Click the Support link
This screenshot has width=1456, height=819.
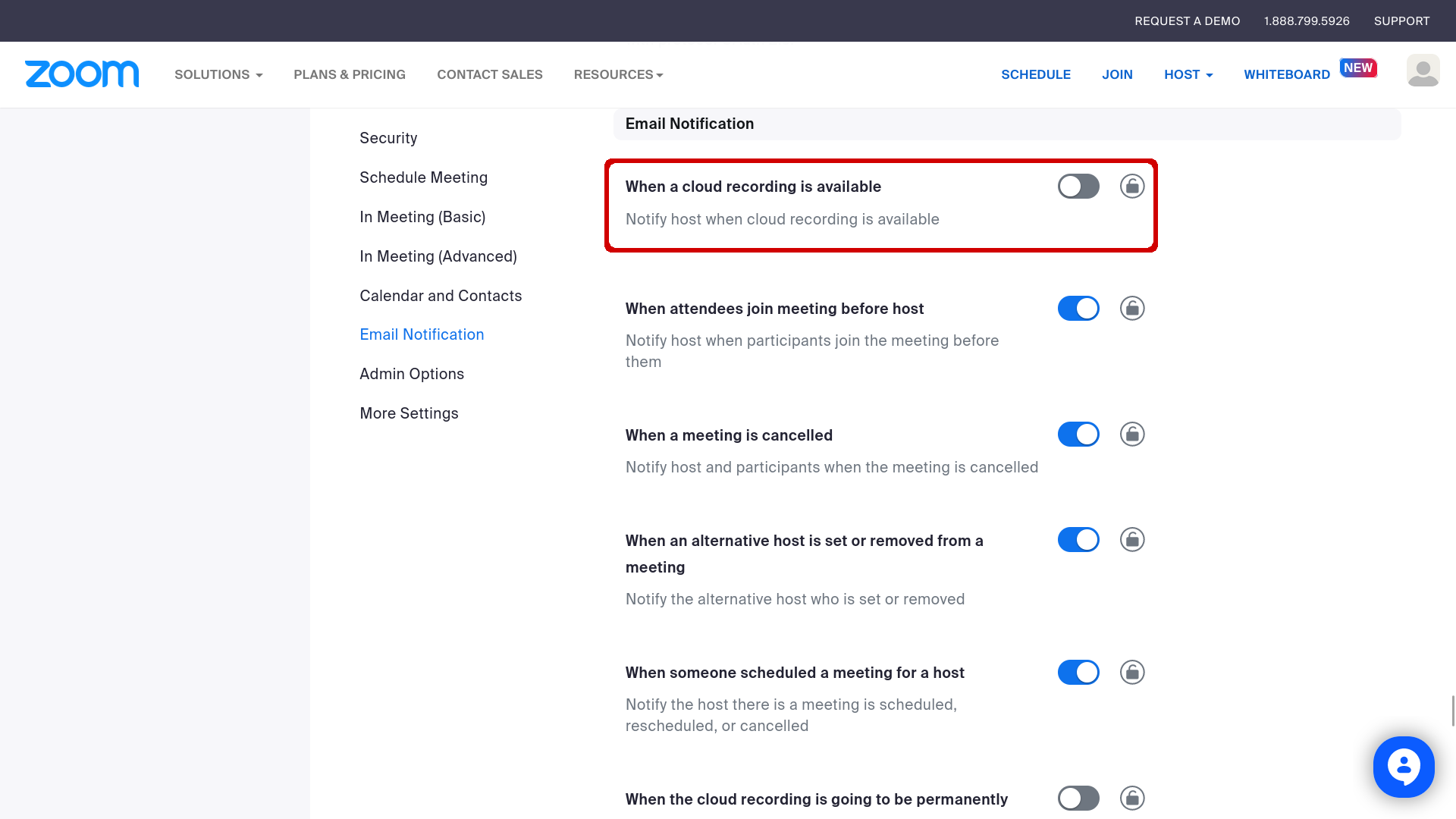1401,21
